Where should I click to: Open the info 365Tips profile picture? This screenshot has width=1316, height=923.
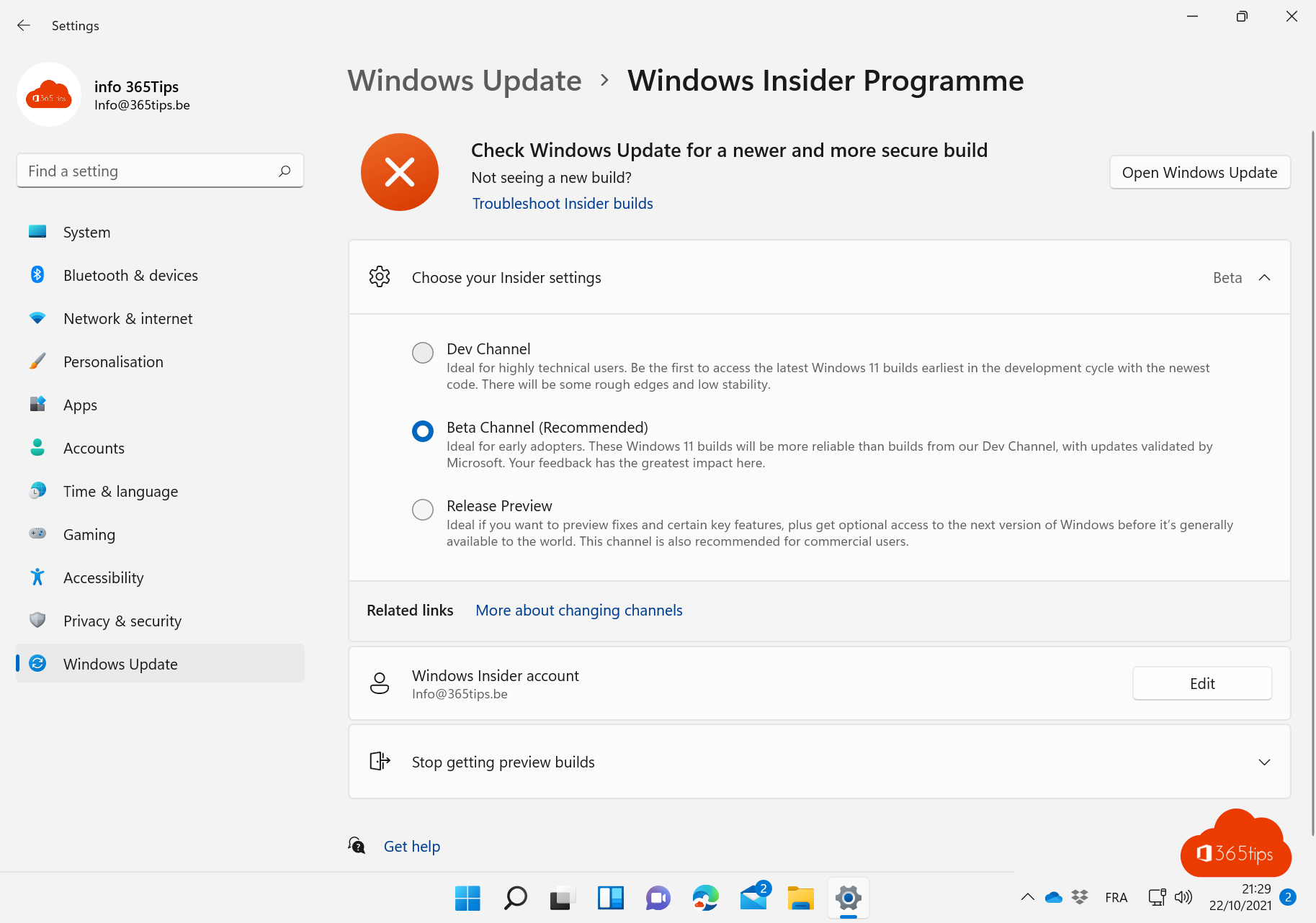coord(49,94)
